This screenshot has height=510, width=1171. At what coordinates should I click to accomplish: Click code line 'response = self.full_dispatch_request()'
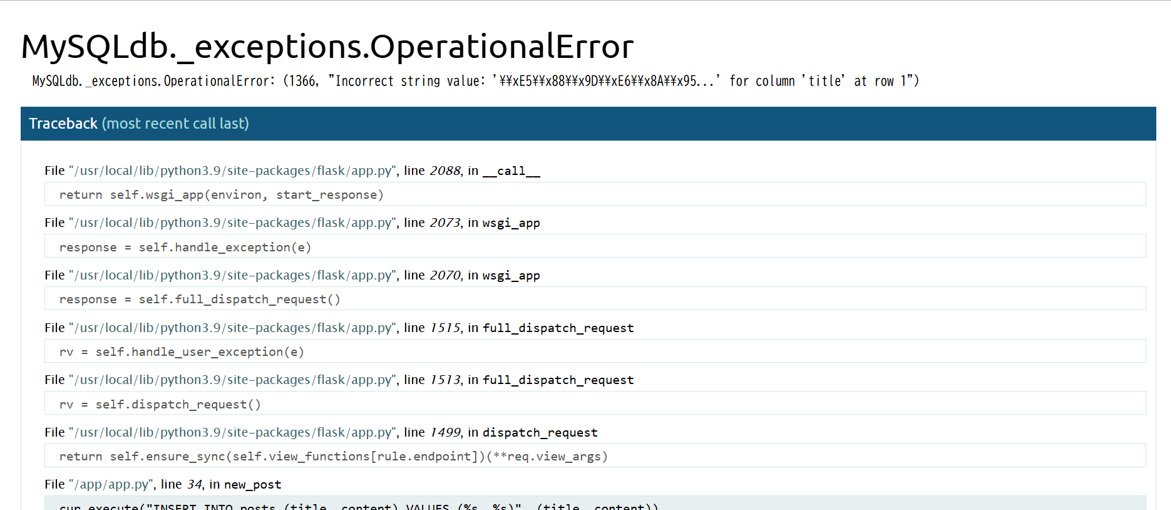(595, 299)
